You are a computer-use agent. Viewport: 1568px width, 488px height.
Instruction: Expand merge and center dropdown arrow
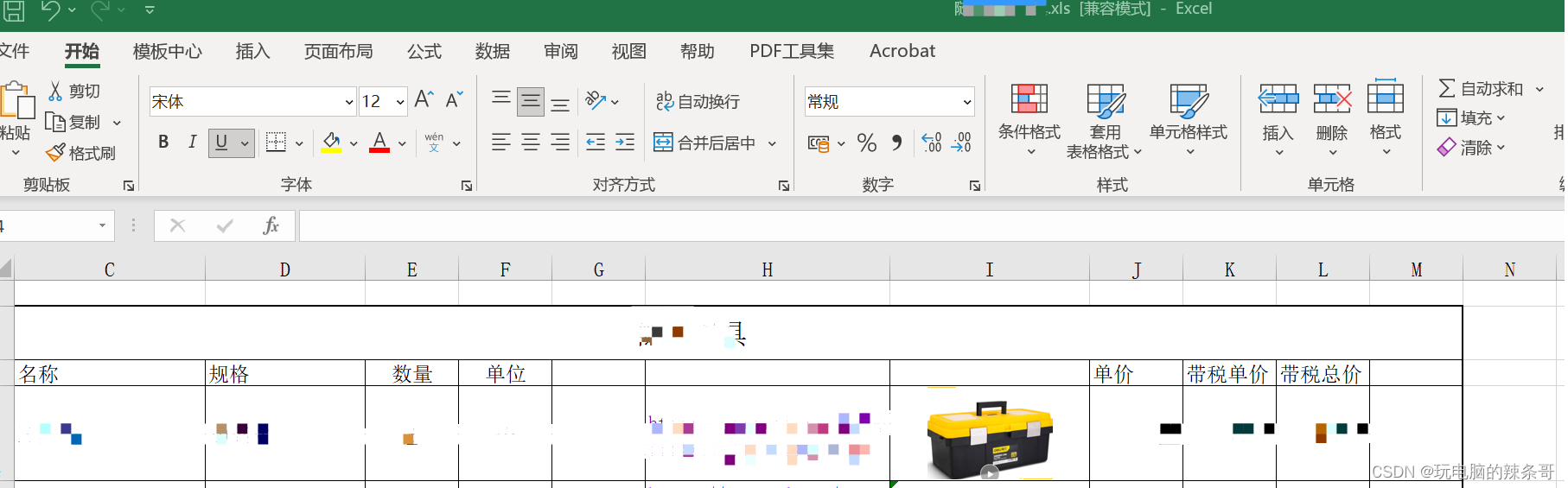(772, 143)
